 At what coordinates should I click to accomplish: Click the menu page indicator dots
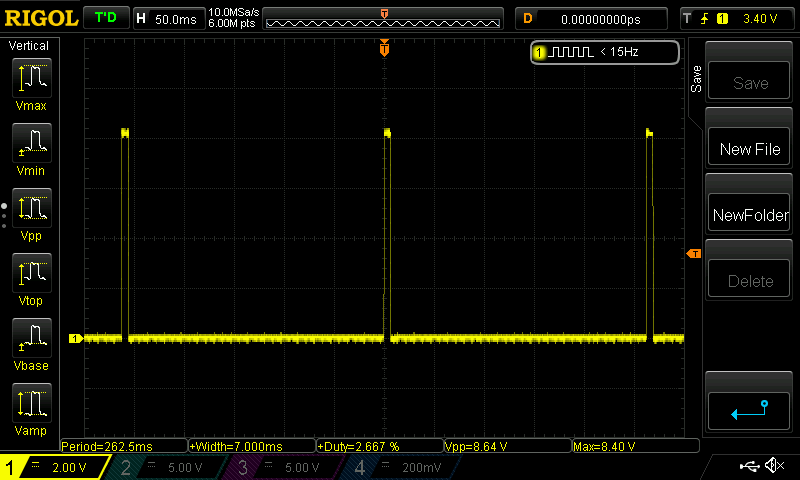4,216
